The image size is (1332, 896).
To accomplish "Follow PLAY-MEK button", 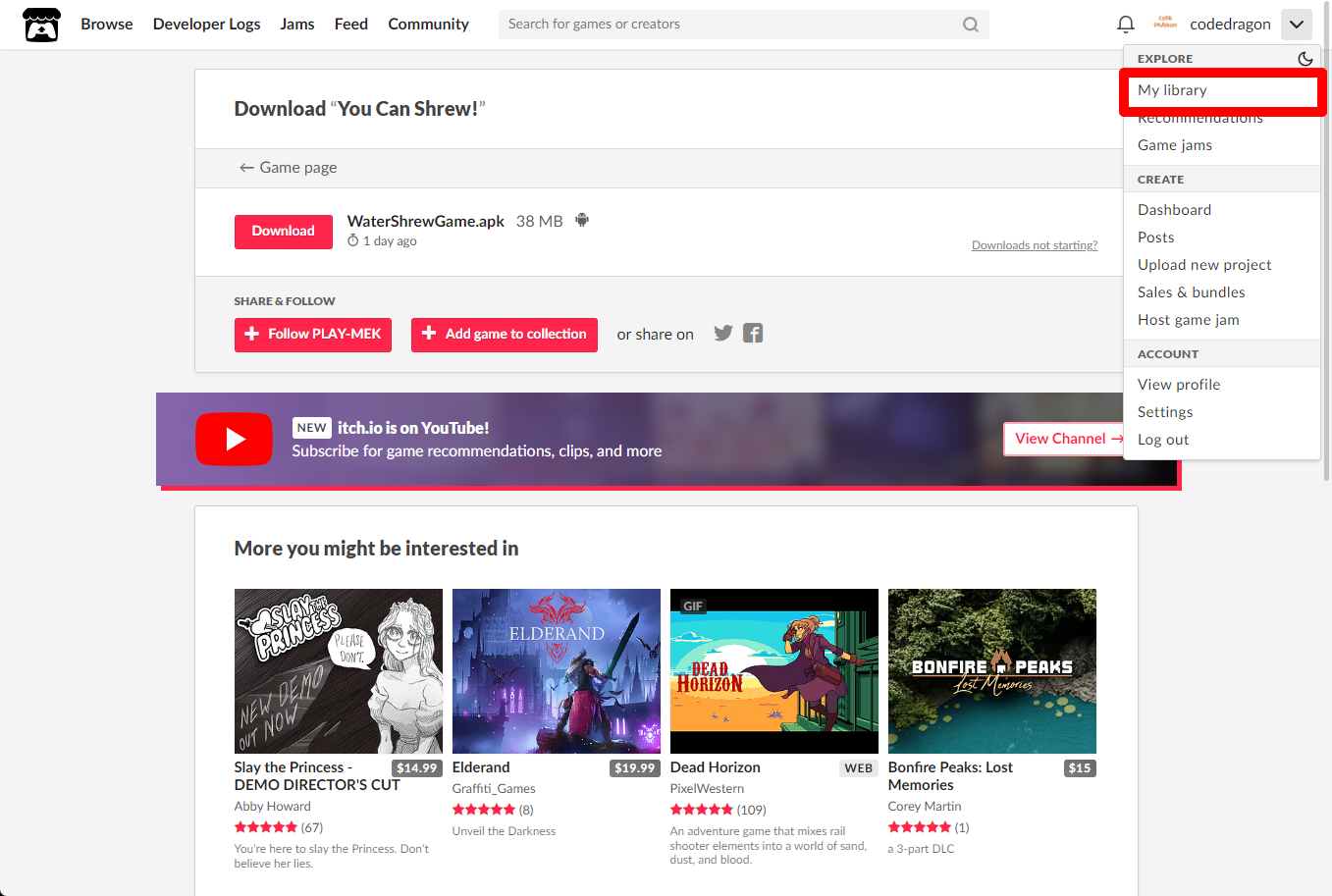I will point(313,335).
